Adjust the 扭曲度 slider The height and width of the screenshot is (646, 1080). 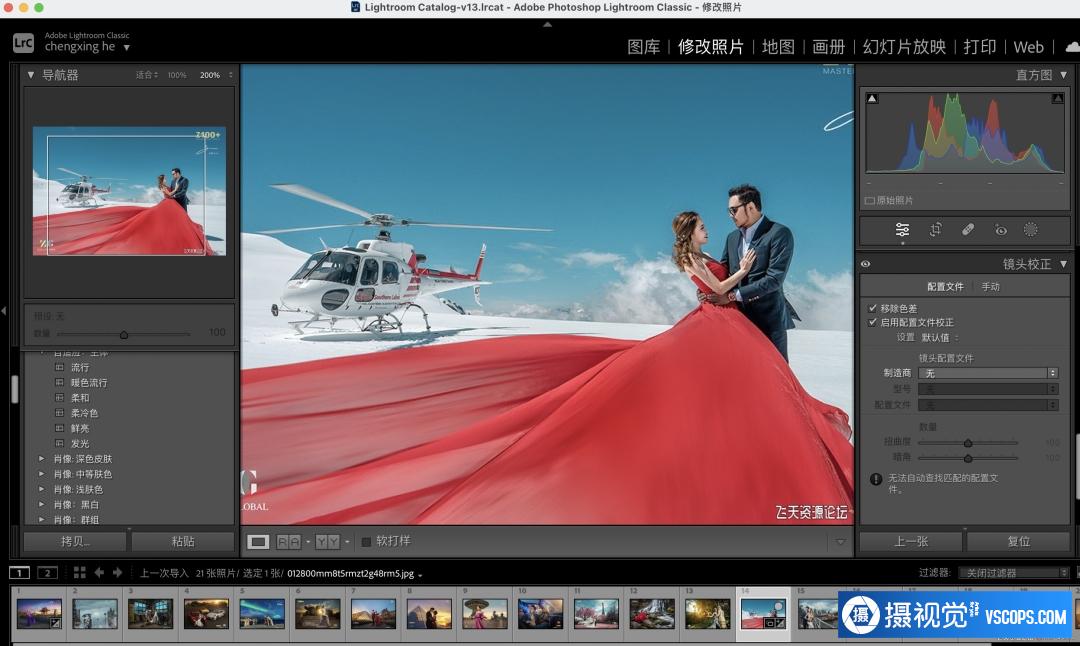pos(968,443)
